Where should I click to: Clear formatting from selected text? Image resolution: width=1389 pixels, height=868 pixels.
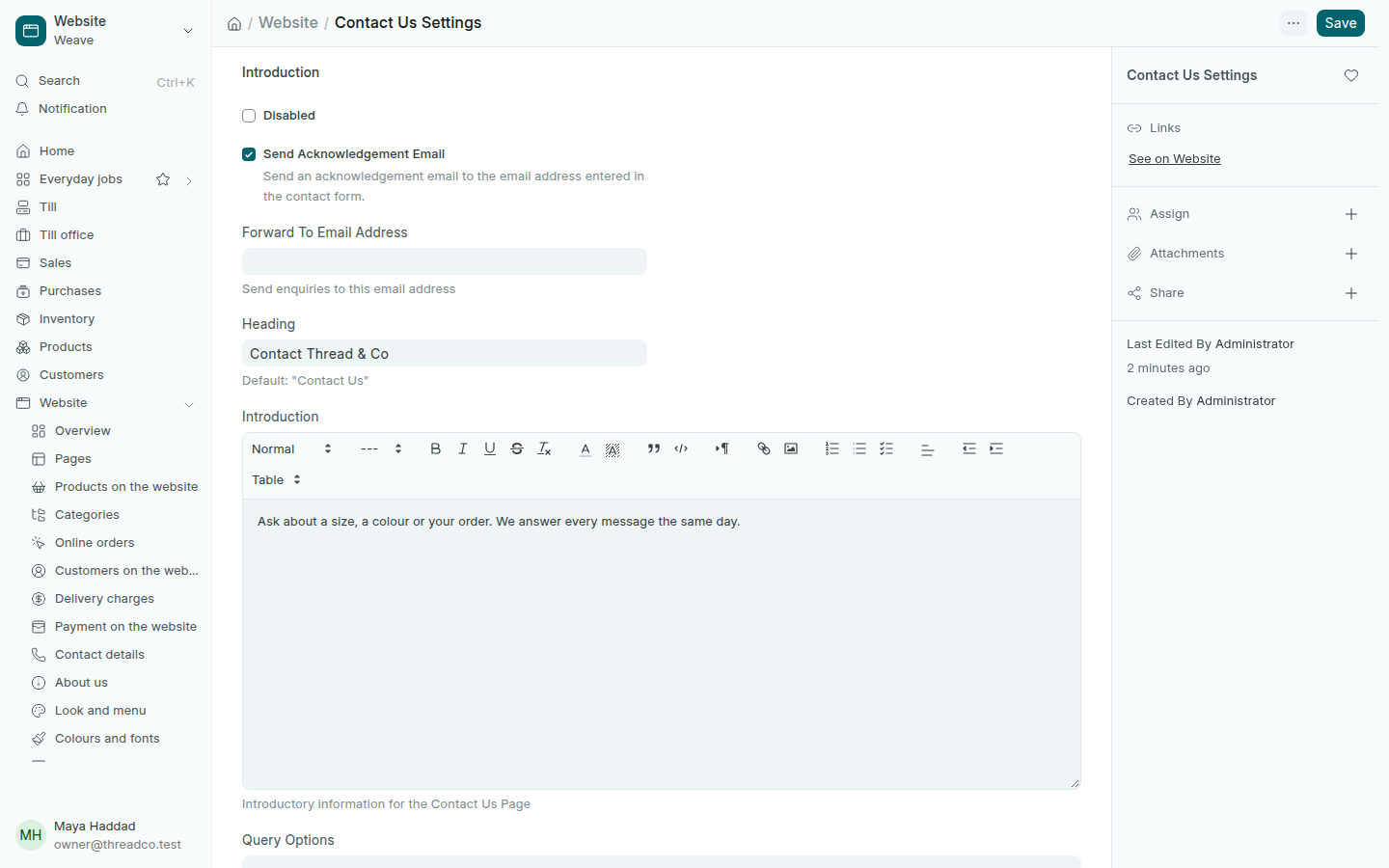(x=544, y=448)
